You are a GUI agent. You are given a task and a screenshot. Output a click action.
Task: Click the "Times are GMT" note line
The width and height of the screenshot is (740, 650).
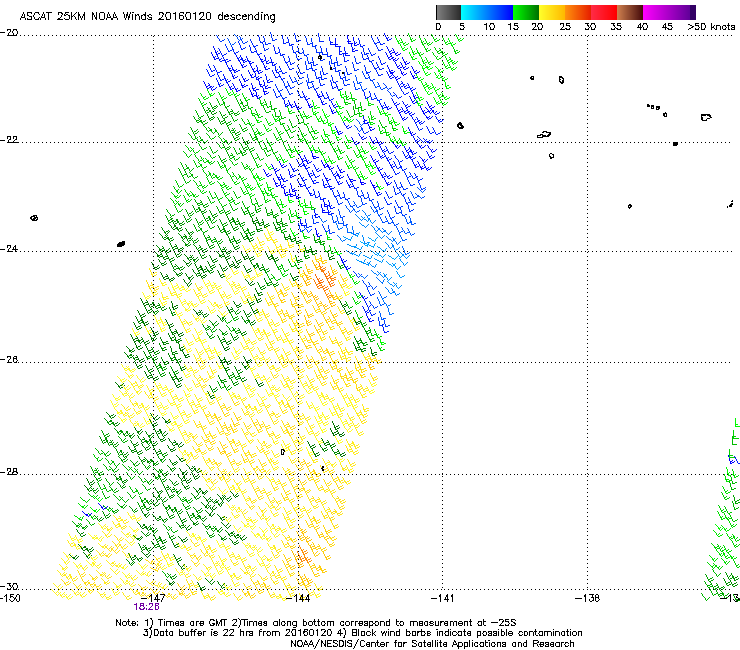point(316,623)
